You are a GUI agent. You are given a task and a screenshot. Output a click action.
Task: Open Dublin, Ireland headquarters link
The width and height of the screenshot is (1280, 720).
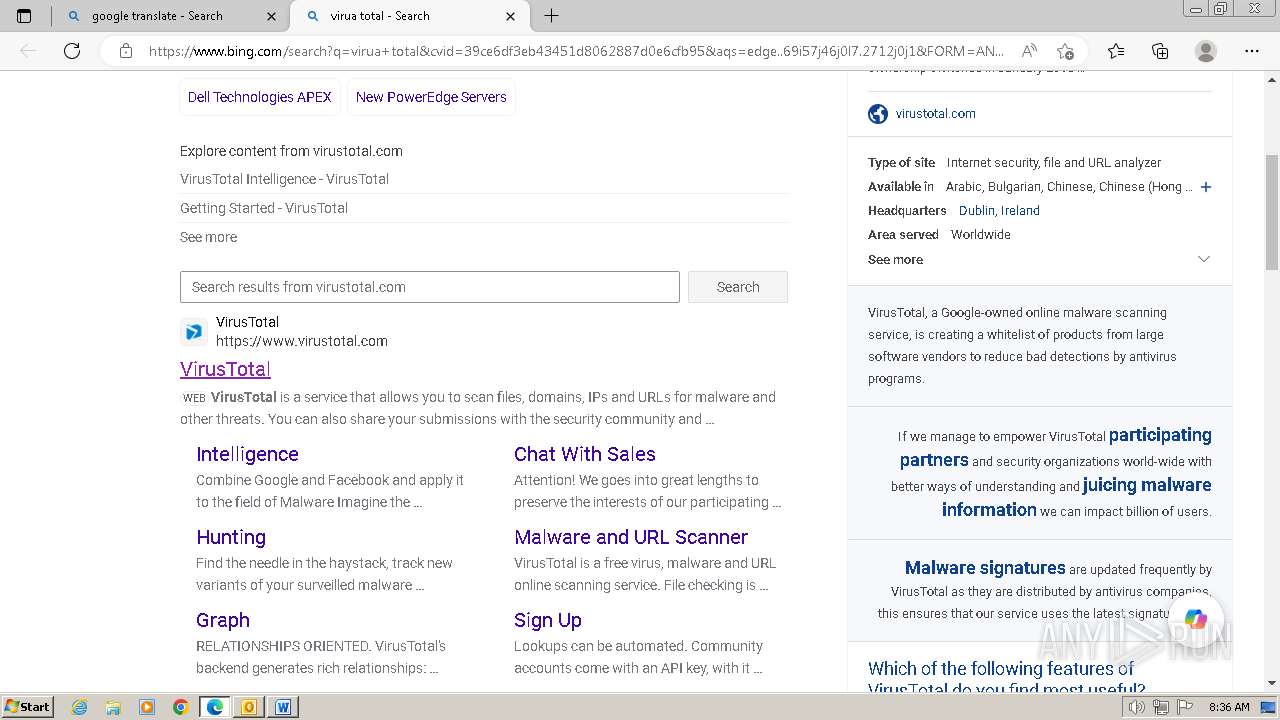click(x=999, y=211)
